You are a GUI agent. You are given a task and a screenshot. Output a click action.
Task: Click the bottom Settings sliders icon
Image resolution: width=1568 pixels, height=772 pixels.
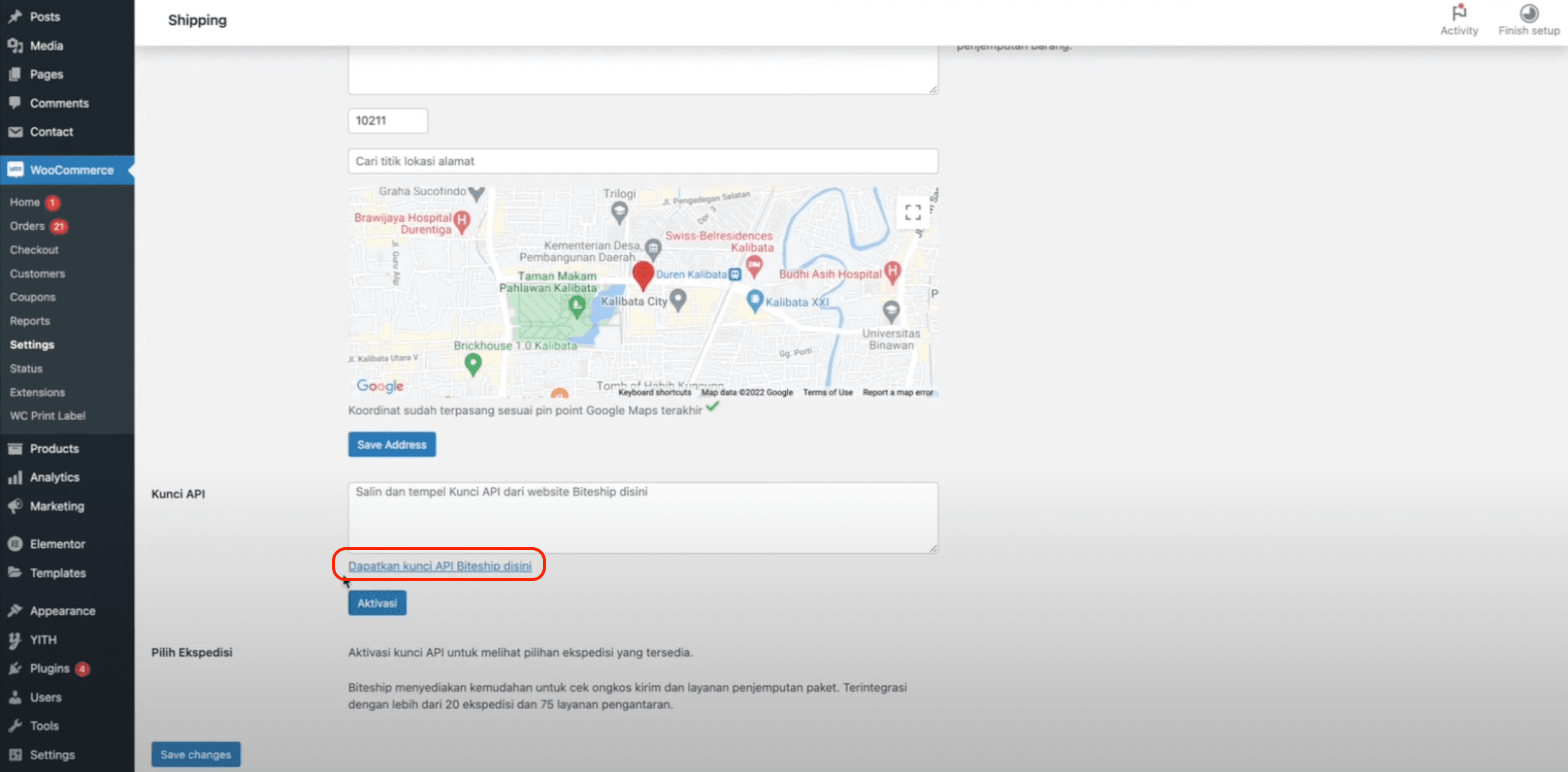click(x=15, y=754)
